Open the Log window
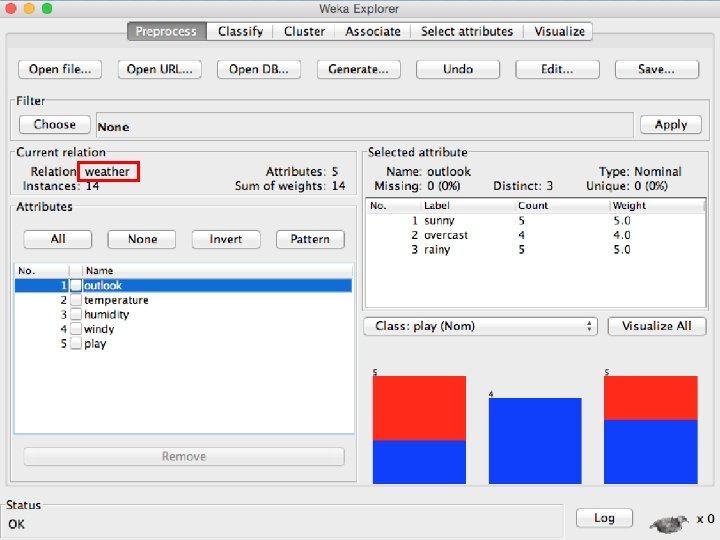720x540 pixels. 604,518
